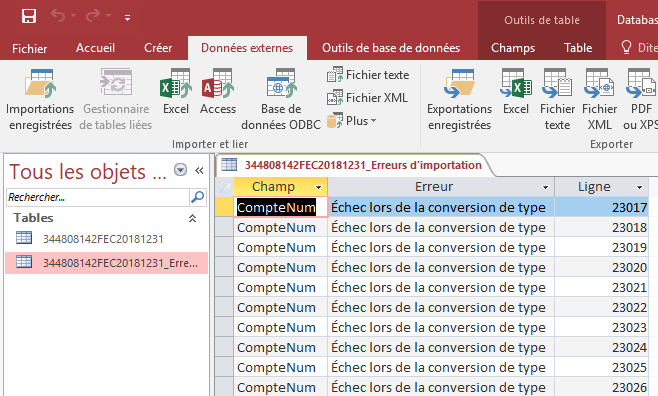Open the Undo history dropdown arrow
This screenshot has height=396, width=658.
click(73, 16)
